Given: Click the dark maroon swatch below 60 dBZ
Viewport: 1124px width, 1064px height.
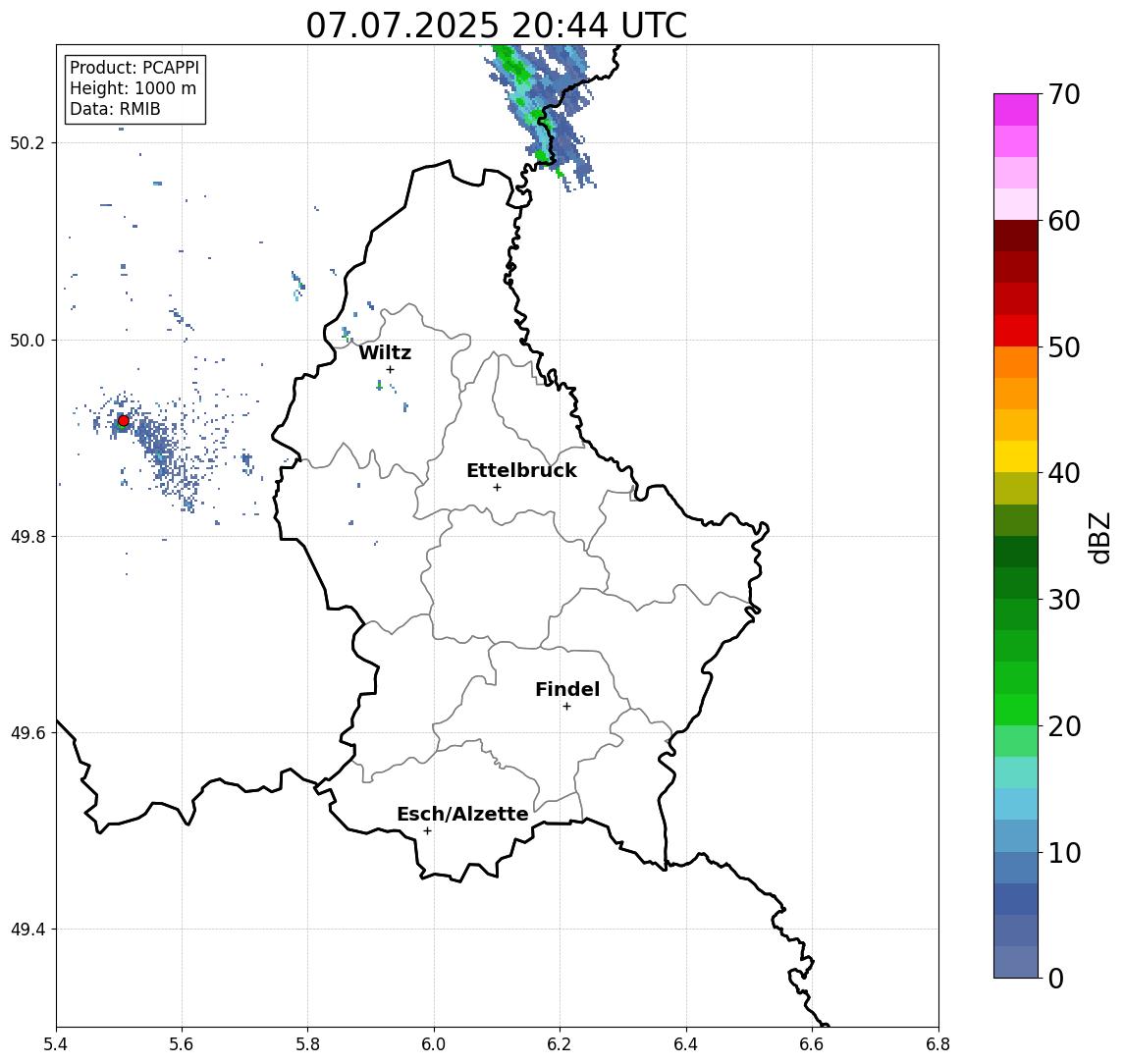Looking at the screenshot, I should pyautogui.click(x=1016, y=236).
